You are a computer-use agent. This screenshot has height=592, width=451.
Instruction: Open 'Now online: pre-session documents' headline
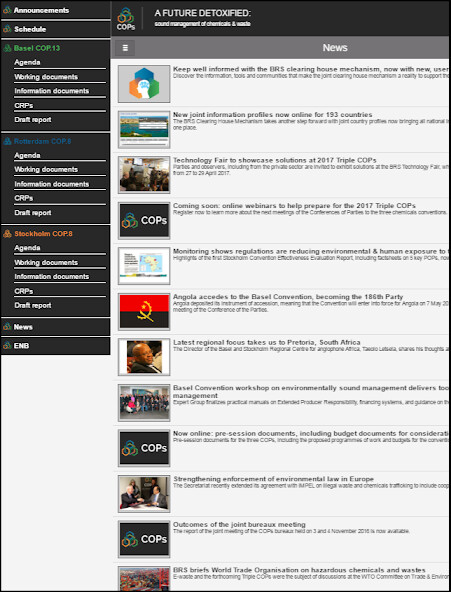tap(311, 433)
